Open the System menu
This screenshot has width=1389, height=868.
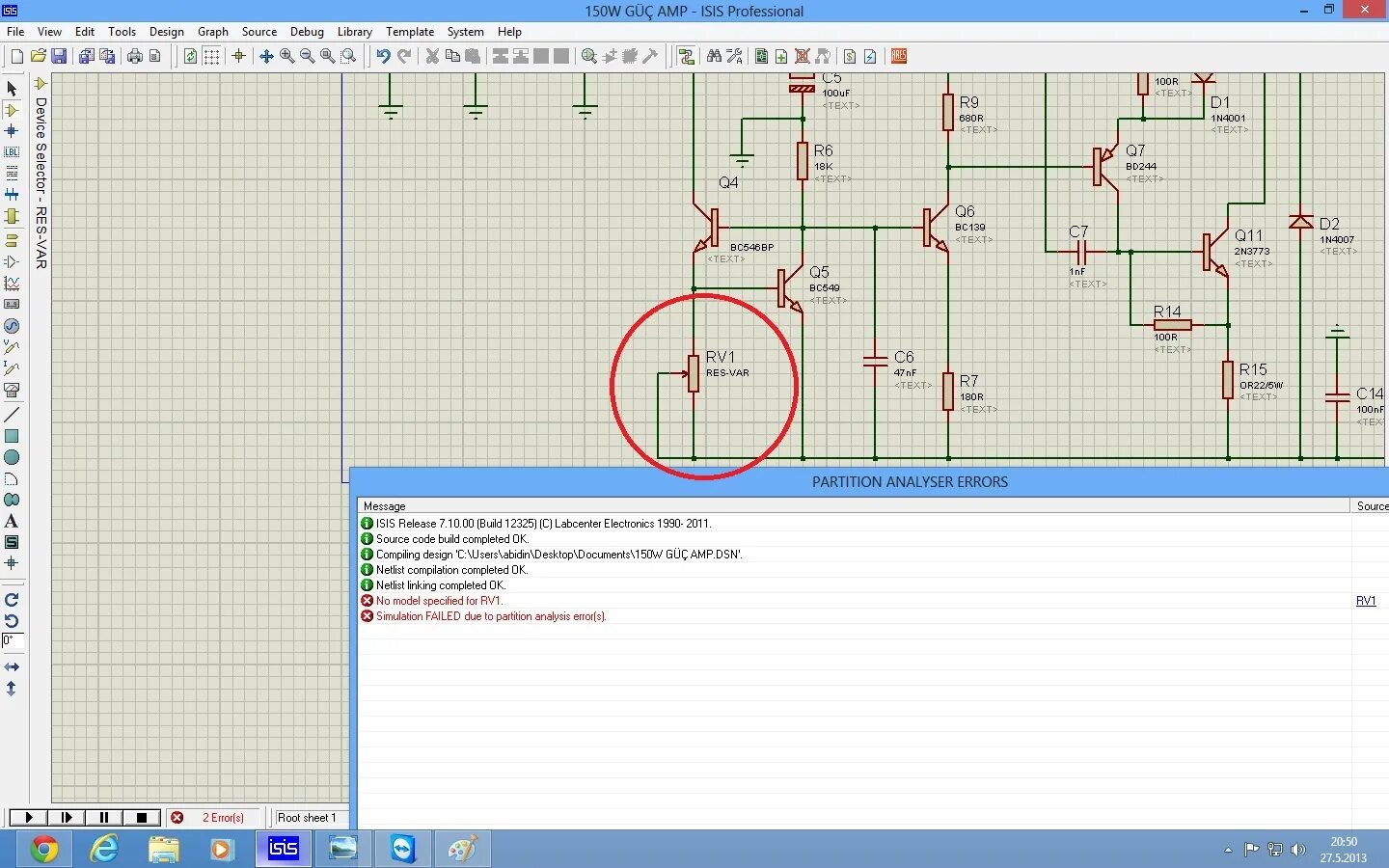(465, 32)
